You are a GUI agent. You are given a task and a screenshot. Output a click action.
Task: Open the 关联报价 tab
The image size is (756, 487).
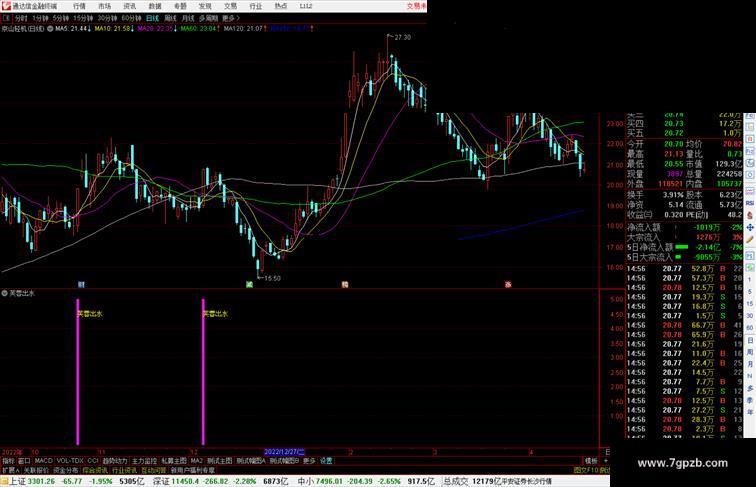click(x=36, y=470)
